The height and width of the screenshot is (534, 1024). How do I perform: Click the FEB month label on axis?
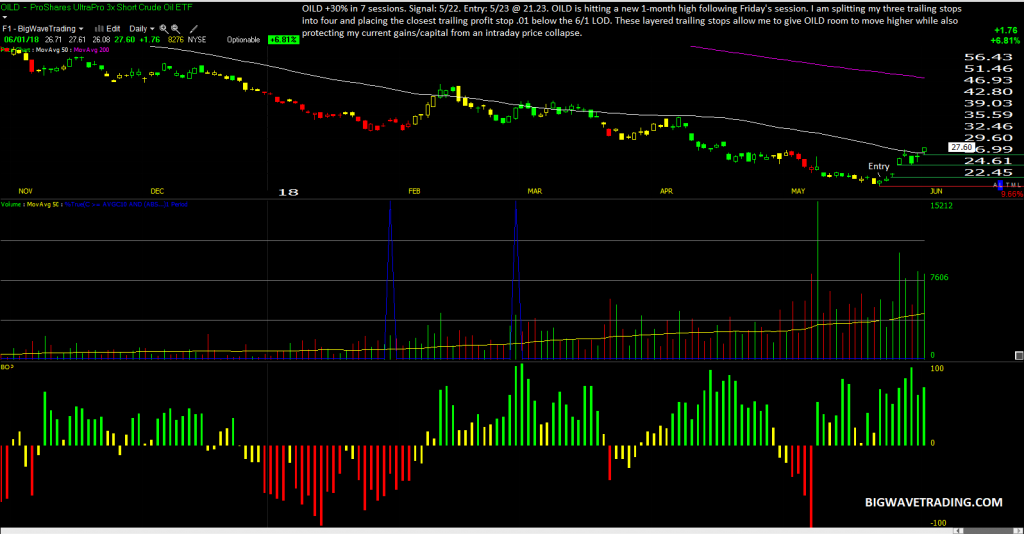tap(414, 191)
